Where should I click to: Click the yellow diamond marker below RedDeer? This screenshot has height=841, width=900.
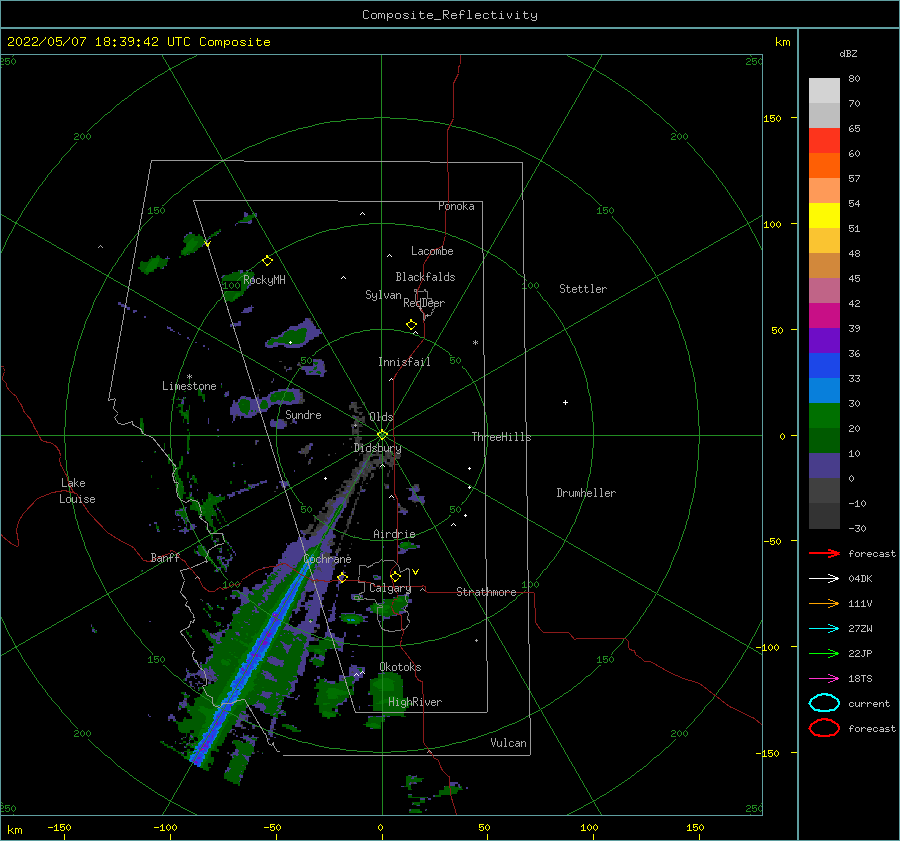click(411, 325)
